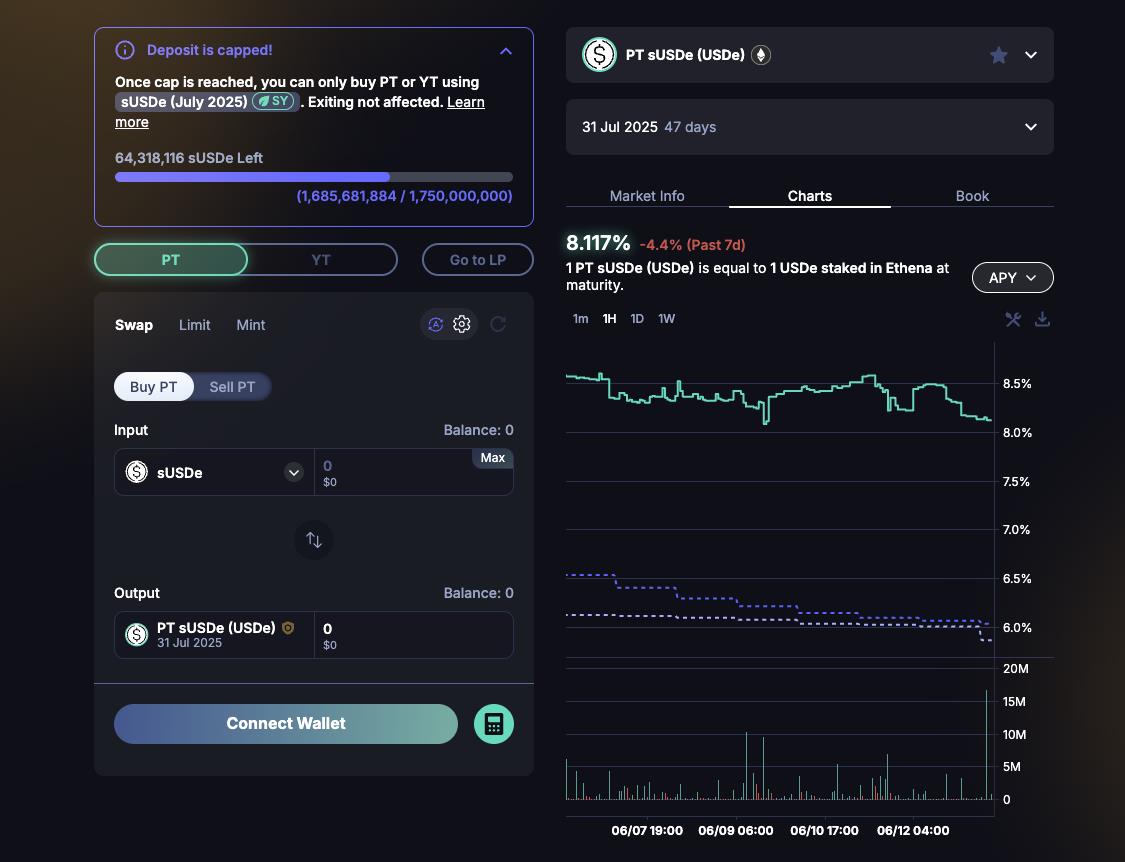The width and height of the screenshot is (1125, 862).
Task: Click the shield badge beside PT sUSDe (USDe)
Action: (x=288, y=628)
